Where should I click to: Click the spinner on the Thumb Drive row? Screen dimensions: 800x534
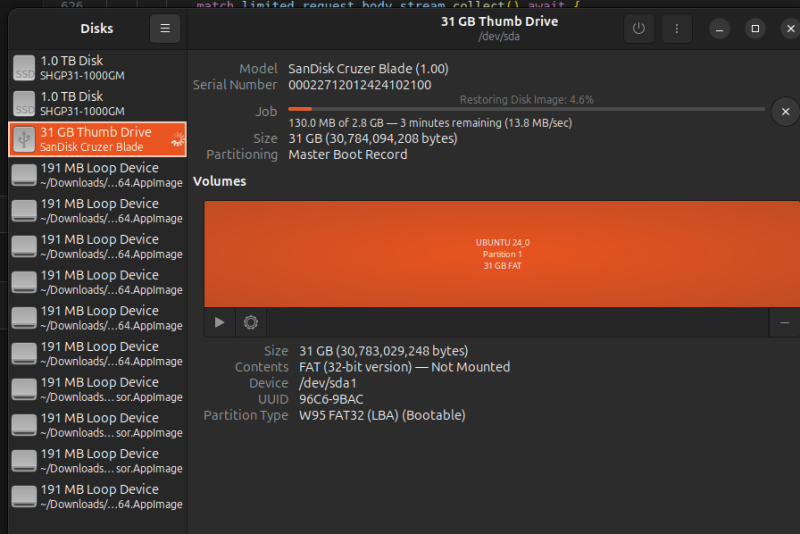click(177, 139)
